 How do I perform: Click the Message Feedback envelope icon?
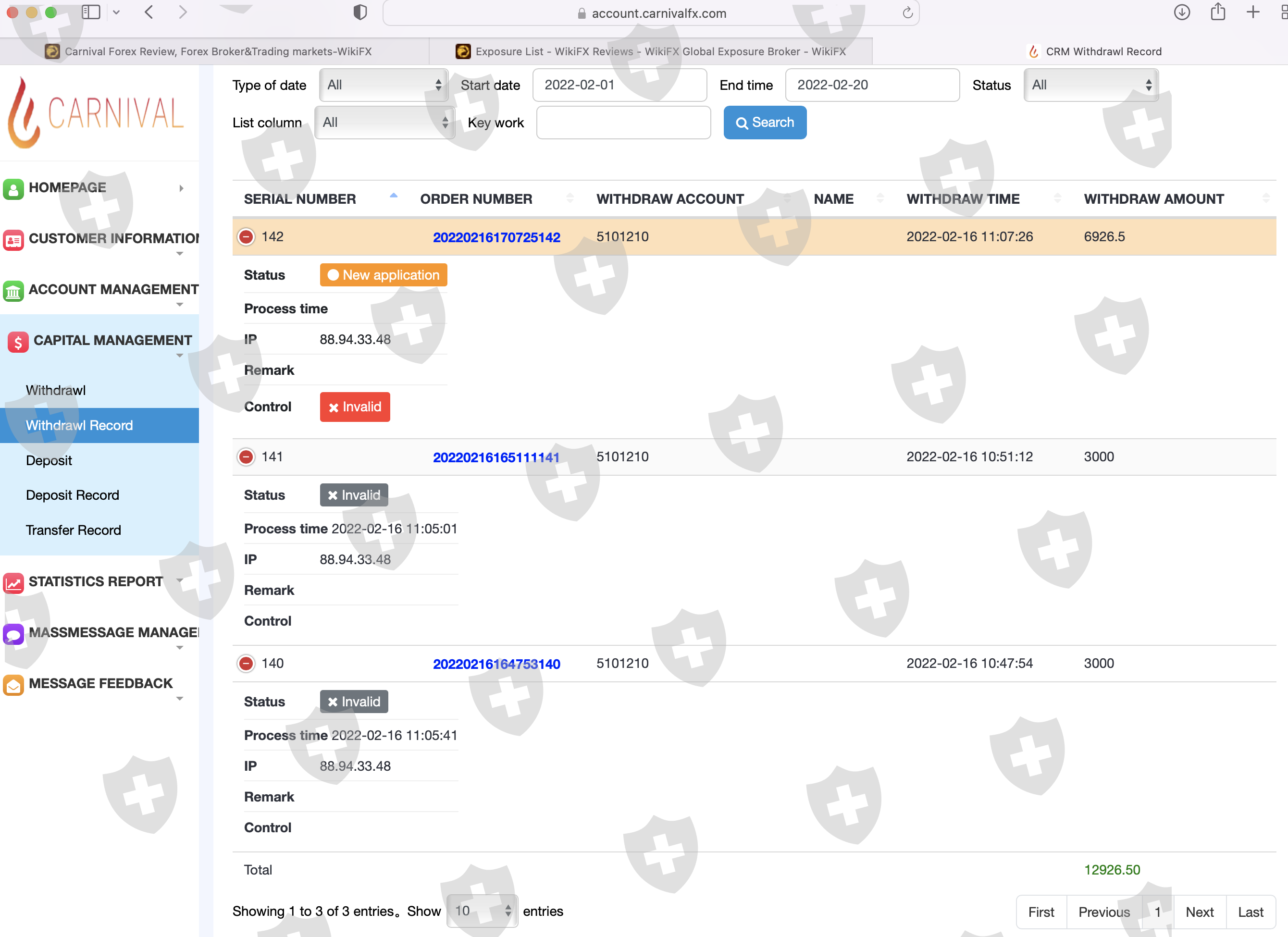[x=13, y=684]
